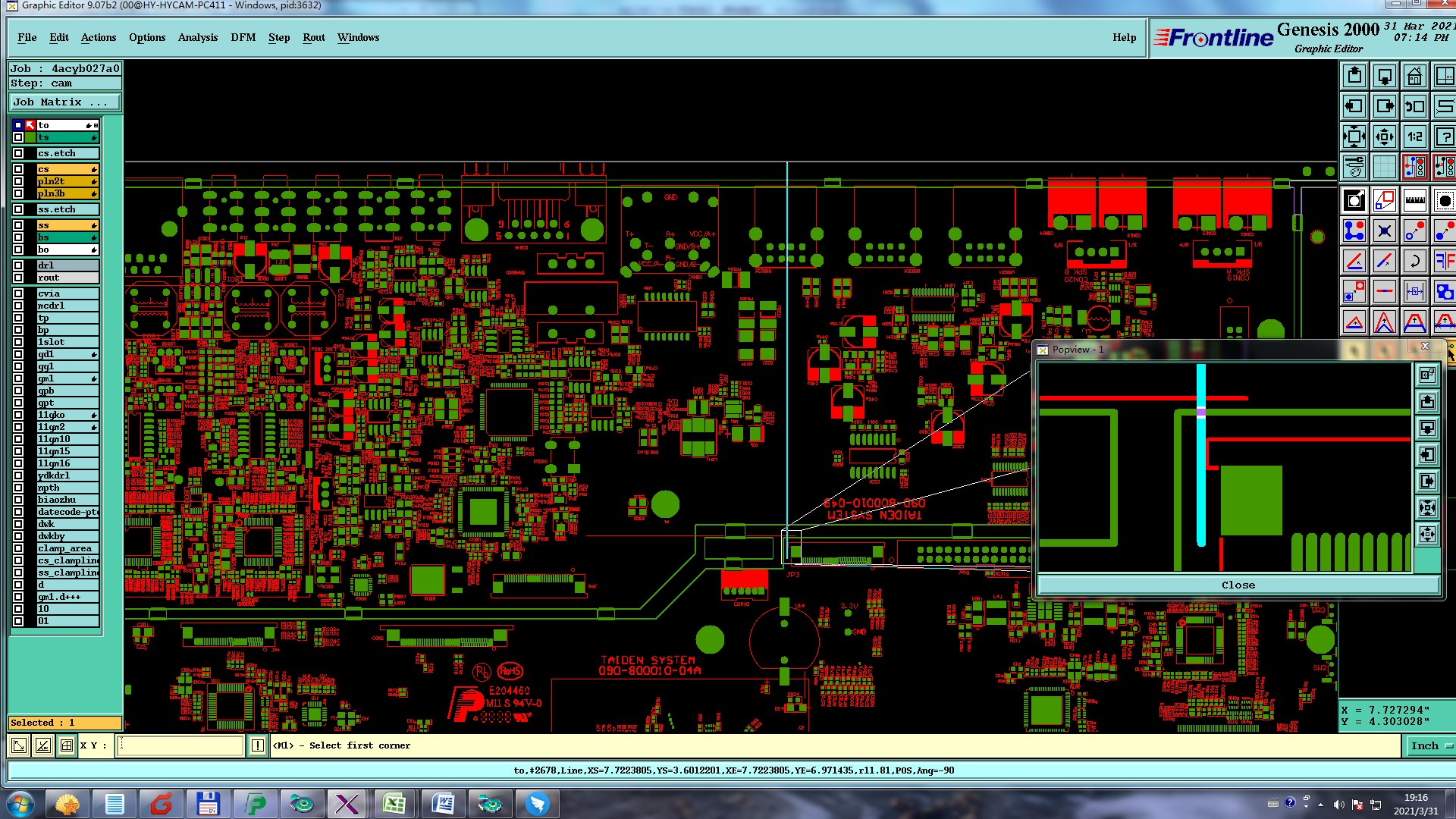The width and height of the screenshot is (1456, 819).
Task: Click the Home view icon in toolbar
Action: tap(1414, 77)
